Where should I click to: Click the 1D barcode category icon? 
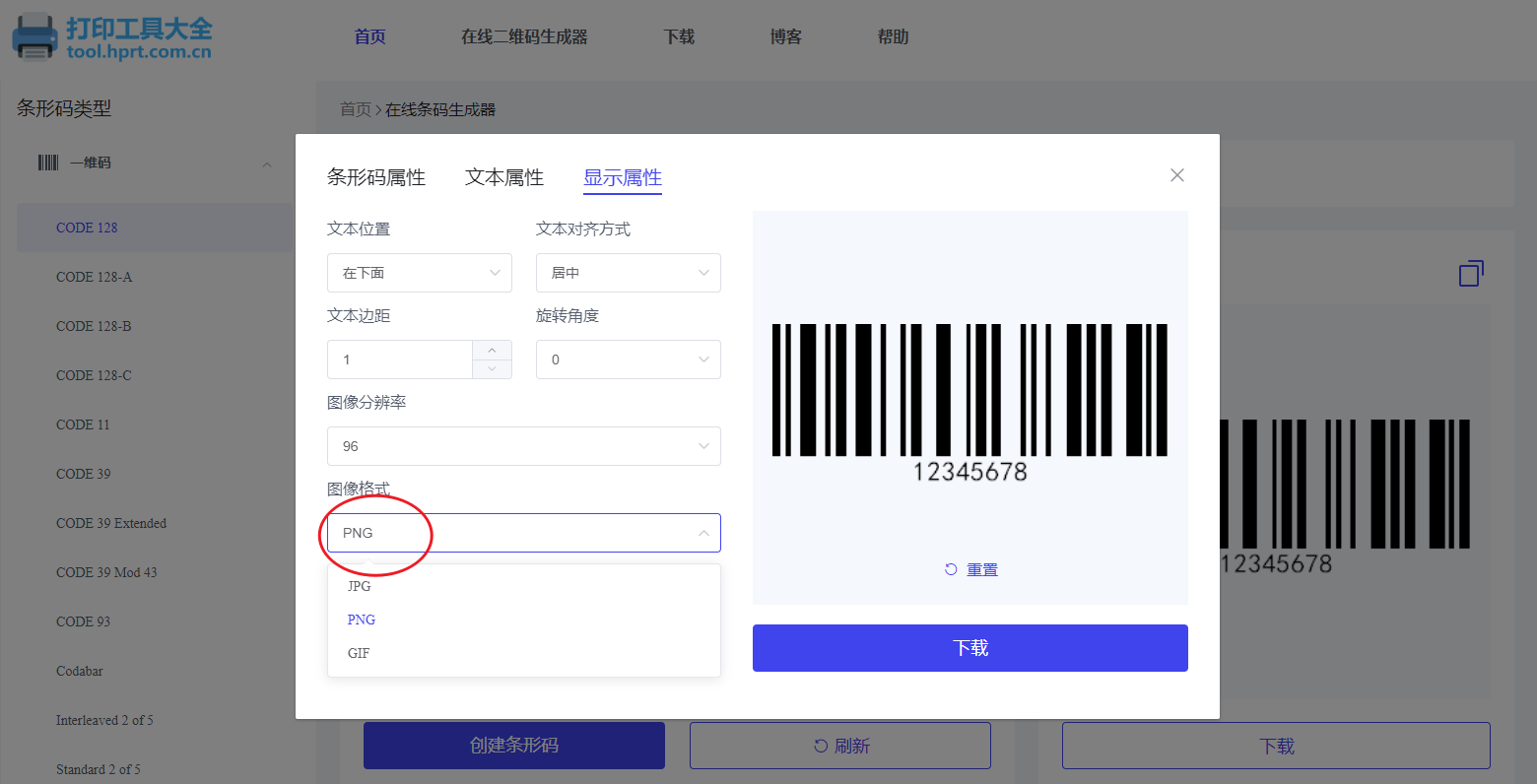point(48,163)
